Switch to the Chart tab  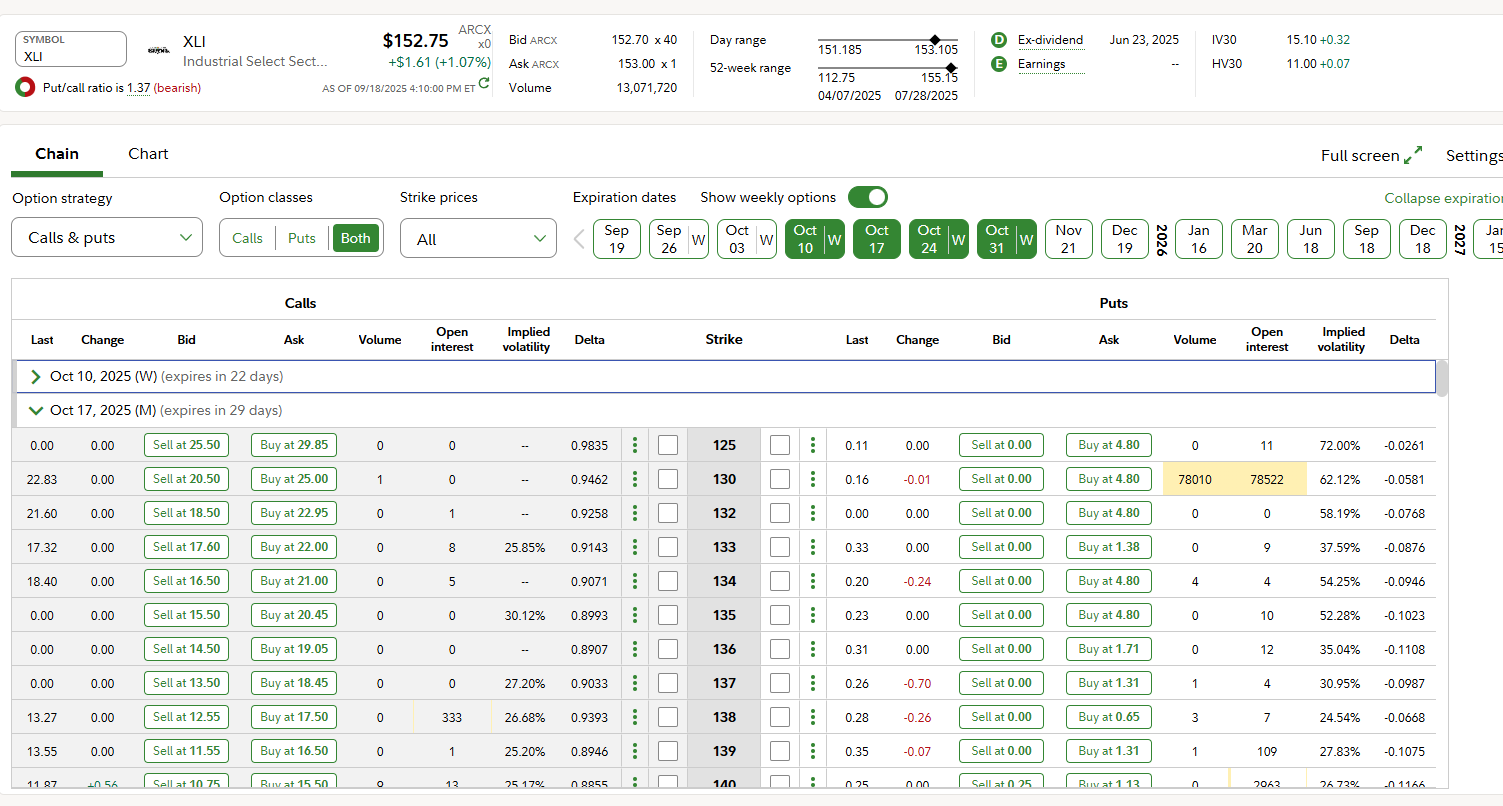coord(148,154)
